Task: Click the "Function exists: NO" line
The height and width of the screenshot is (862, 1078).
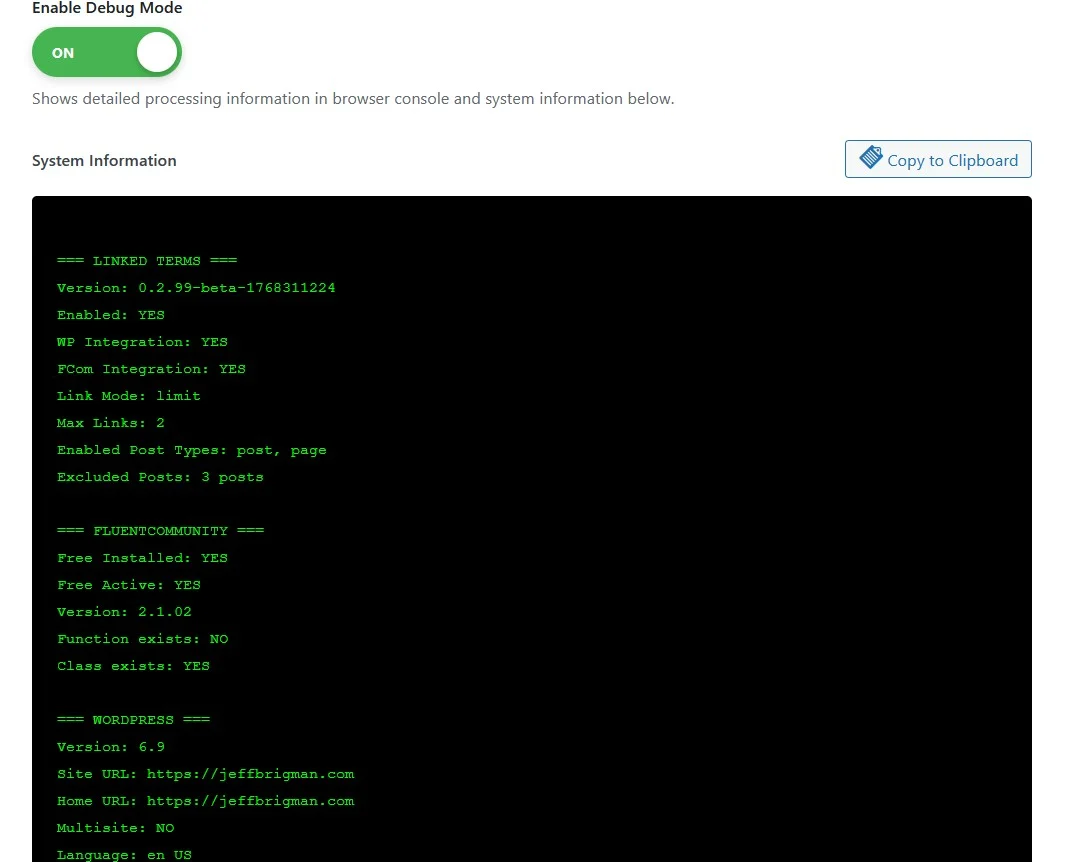Action: 142,639
